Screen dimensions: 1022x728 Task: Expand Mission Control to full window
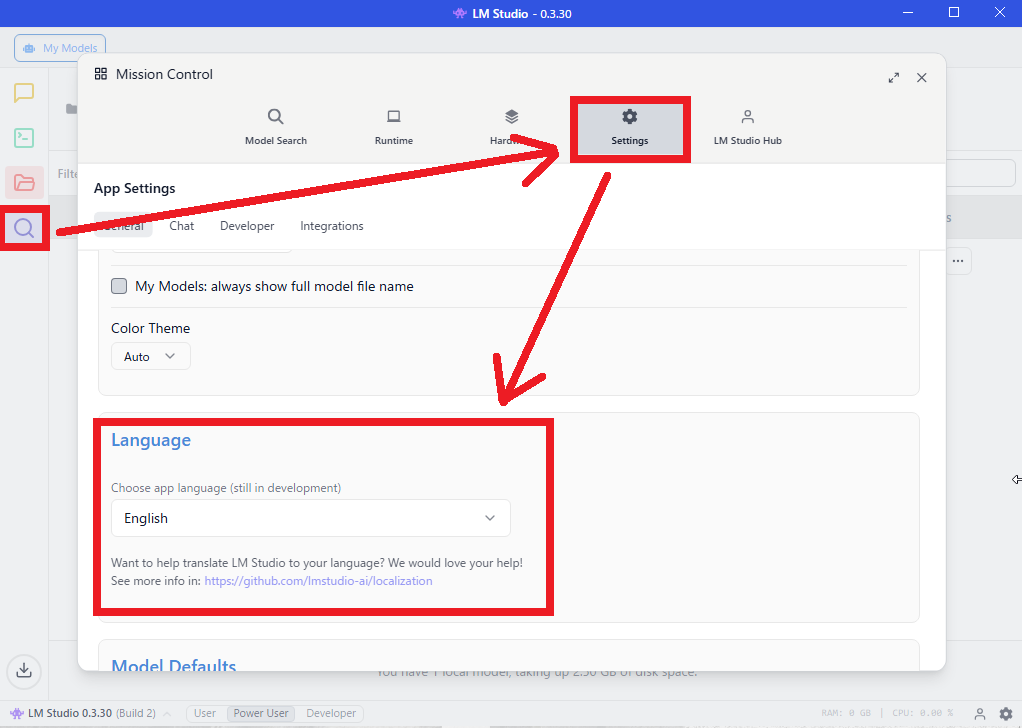click(x=894, y=78)
